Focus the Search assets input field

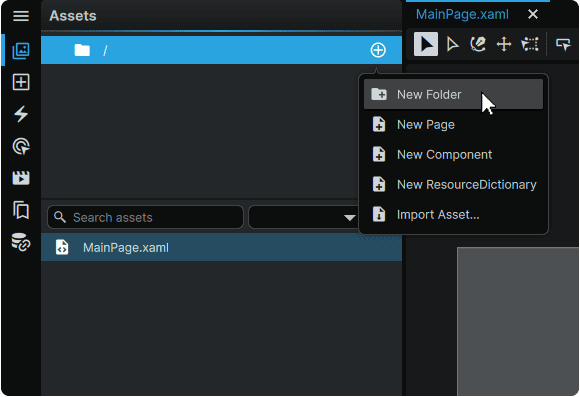pyautogui.click(x=145, y=217)
